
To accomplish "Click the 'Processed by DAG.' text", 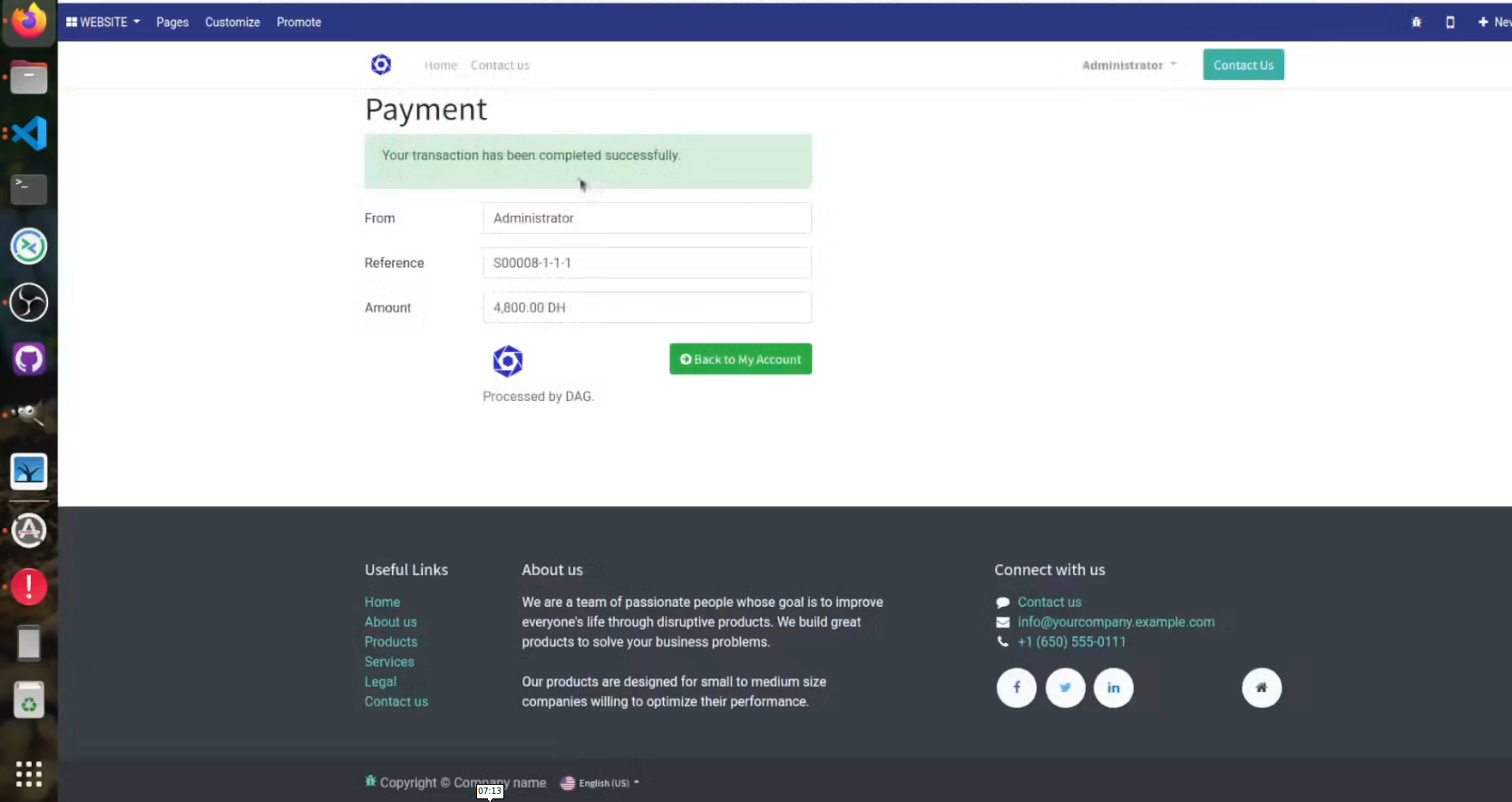I will 538,396.
